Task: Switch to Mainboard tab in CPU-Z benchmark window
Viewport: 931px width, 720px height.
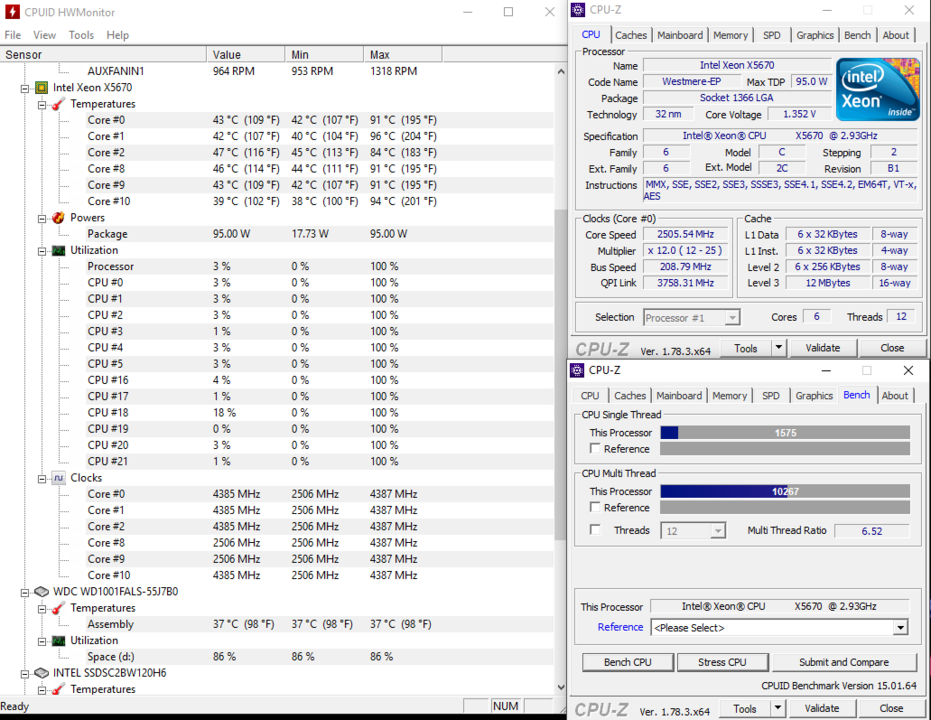Action: point(679,395)
